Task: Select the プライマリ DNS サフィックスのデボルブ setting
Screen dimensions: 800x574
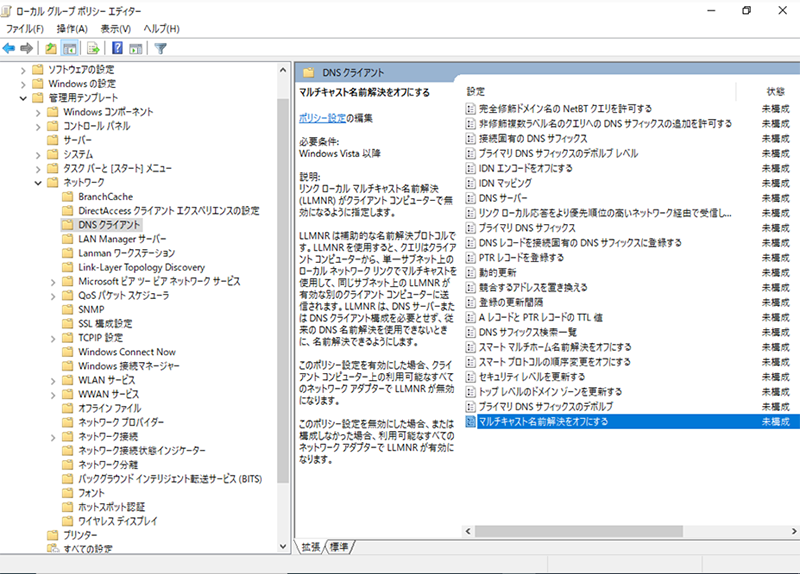Action: click(545, 407)
